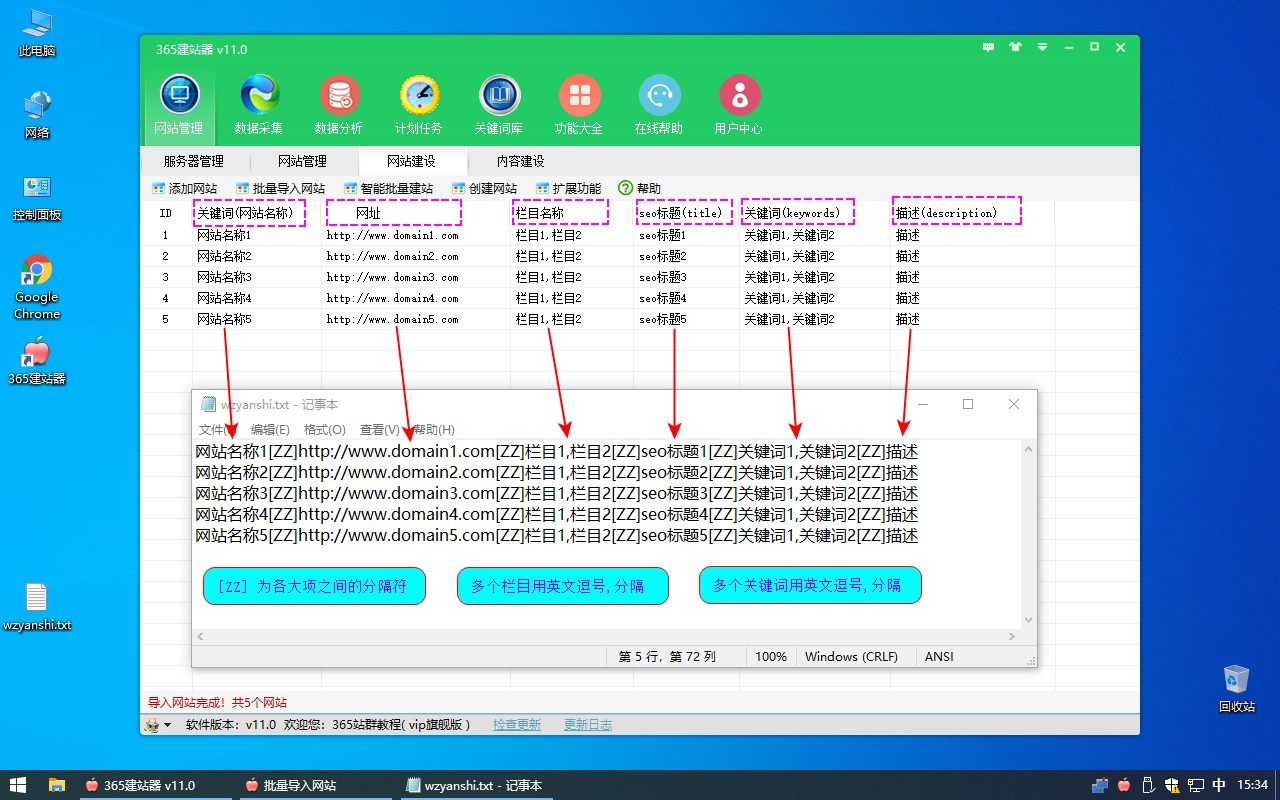Select the Google Chrome desktop icon
1280x800 pixels.
[x=37, y=287]
